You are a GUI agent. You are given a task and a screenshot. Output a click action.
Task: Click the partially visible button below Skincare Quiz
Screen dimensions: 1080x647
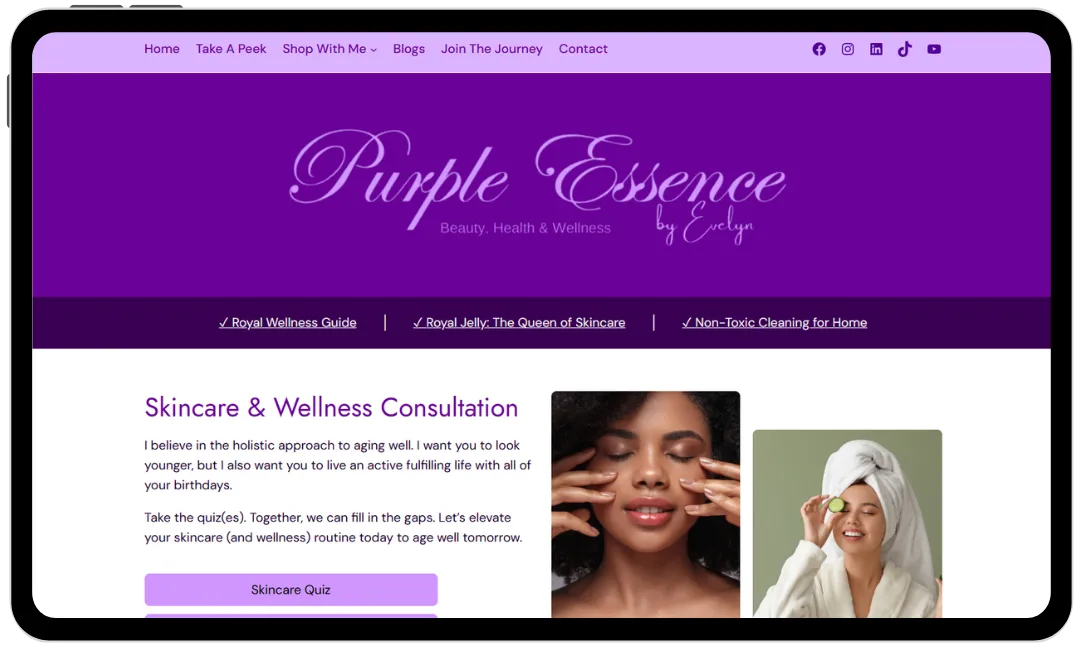pos(291,615)
